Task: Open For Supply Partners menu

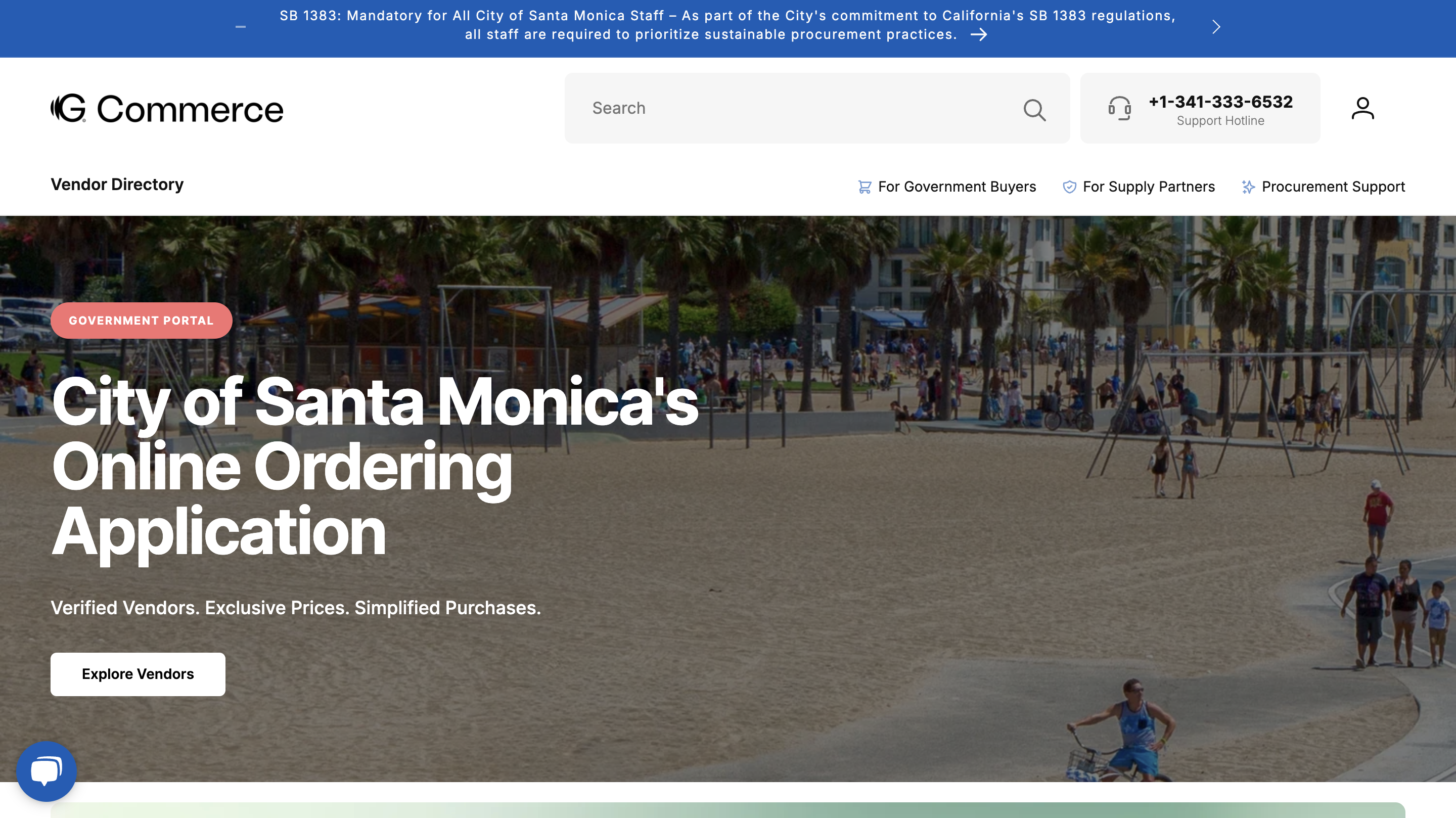Action: [1139, 187]
